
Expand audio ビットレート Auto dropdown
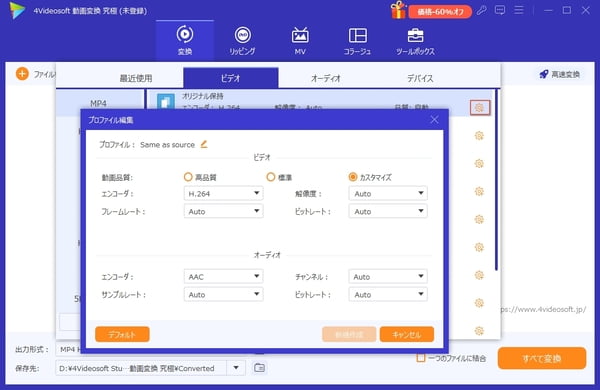click(388, 294)
